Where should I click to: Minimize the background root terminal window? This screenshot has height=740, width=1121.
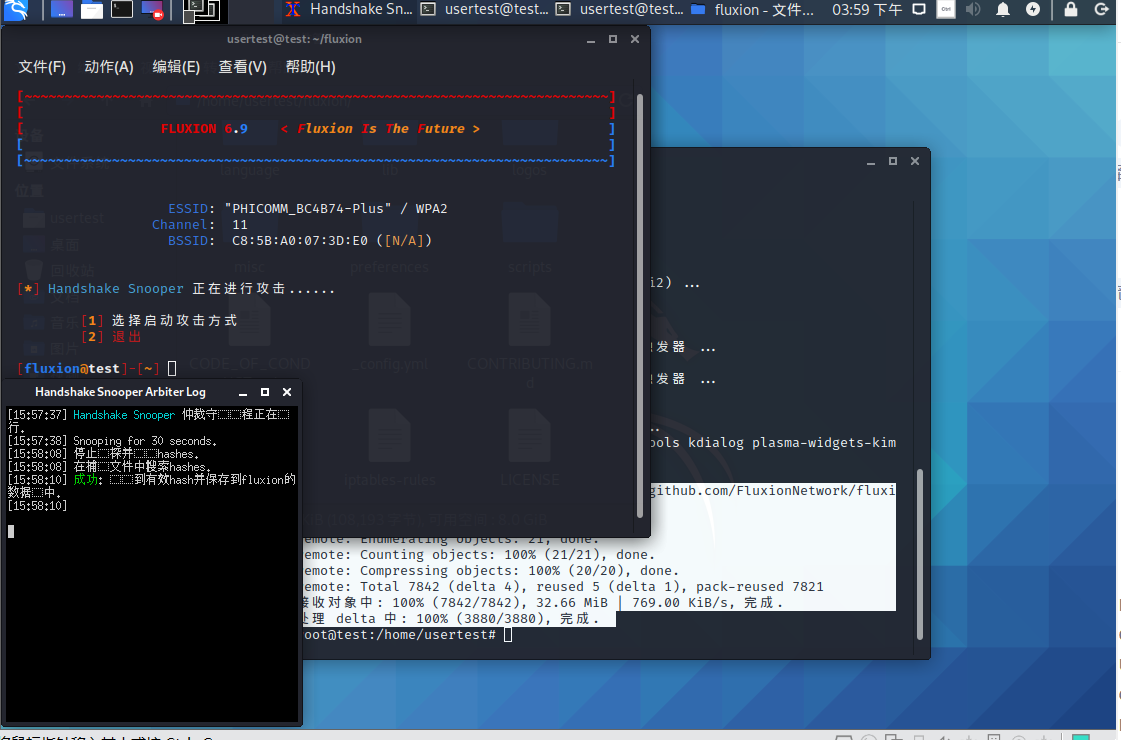point(871,162)
